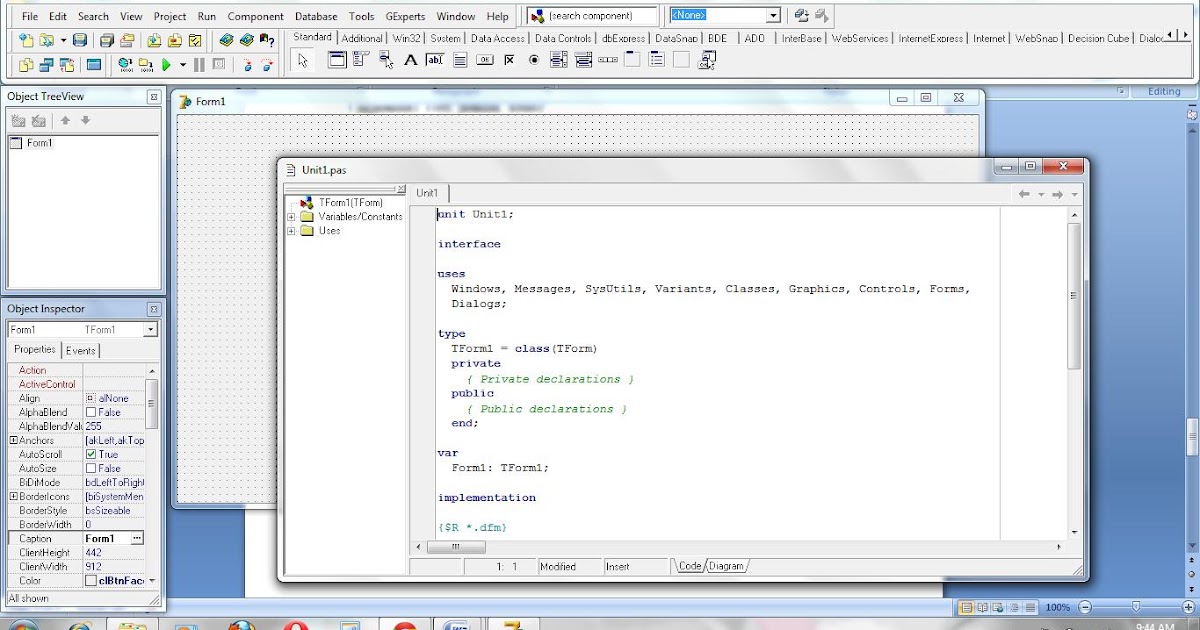Click the Trace Into debugger icon

pyautogui.click(x=247, y=65)
